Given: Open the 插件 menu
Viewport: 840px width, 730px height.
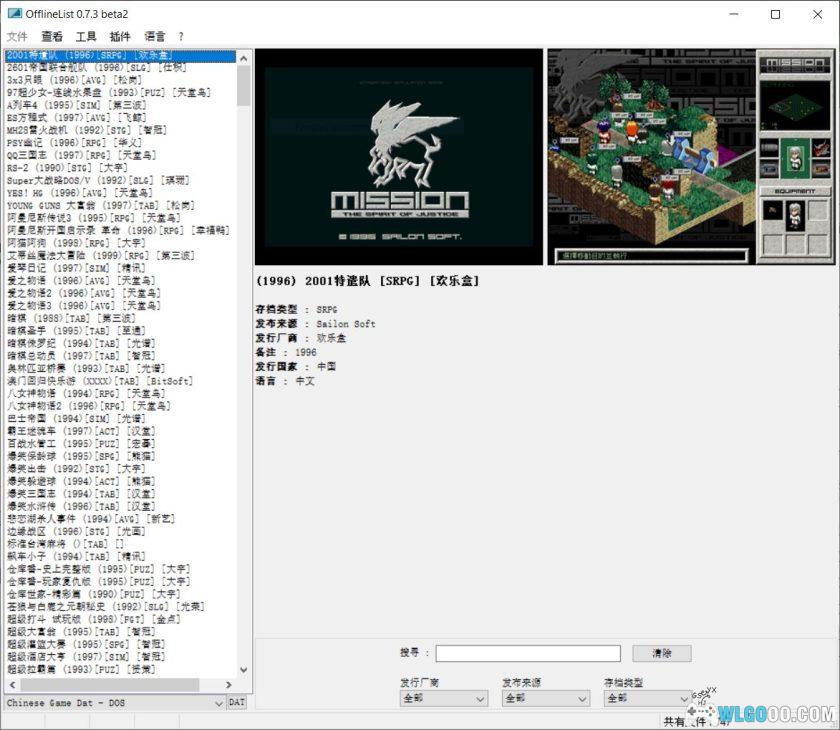Looking at the screenshot, I should pyautogui.click(x=120, y=36).
